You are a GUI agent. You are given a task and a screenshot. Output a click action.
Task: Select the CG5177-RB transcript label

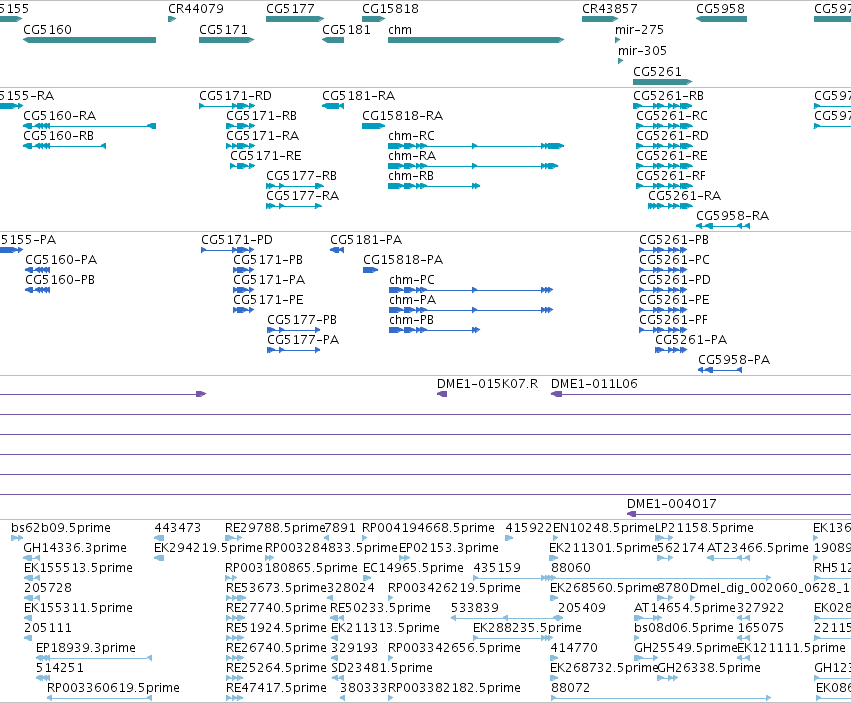(301, 176)
